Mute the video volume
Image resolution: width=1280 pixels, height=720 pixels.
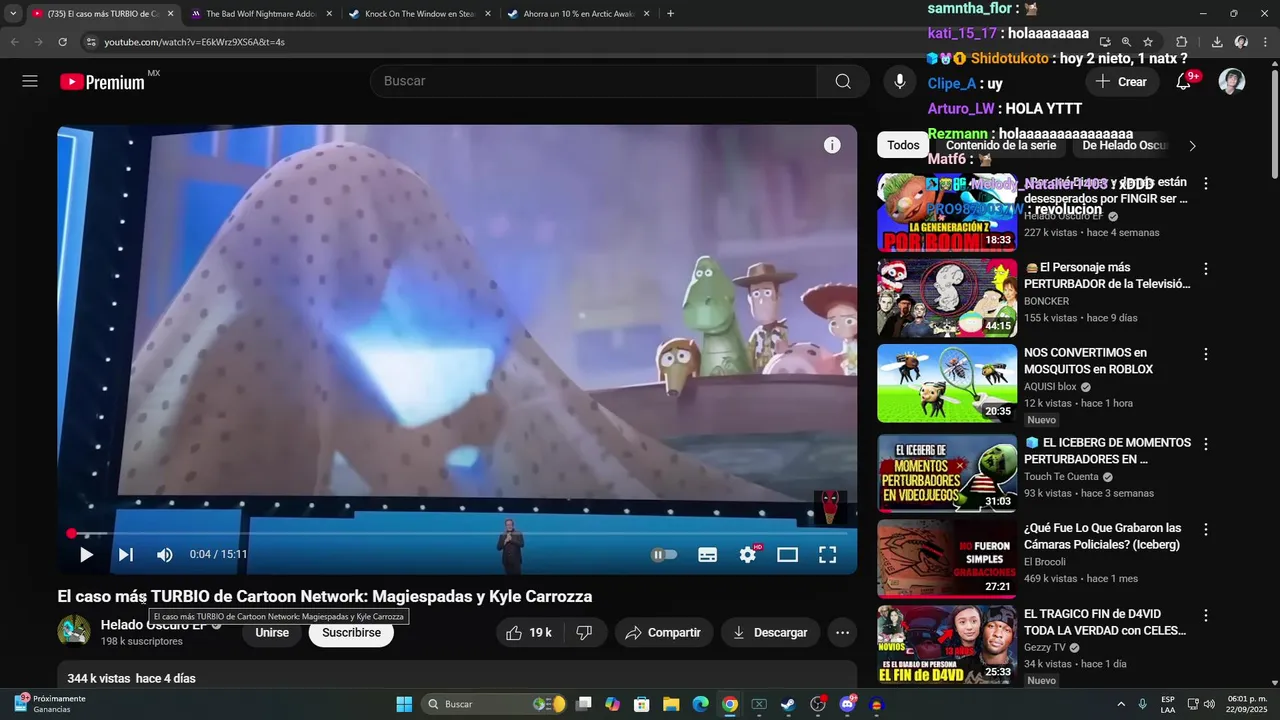click(165, 555)
